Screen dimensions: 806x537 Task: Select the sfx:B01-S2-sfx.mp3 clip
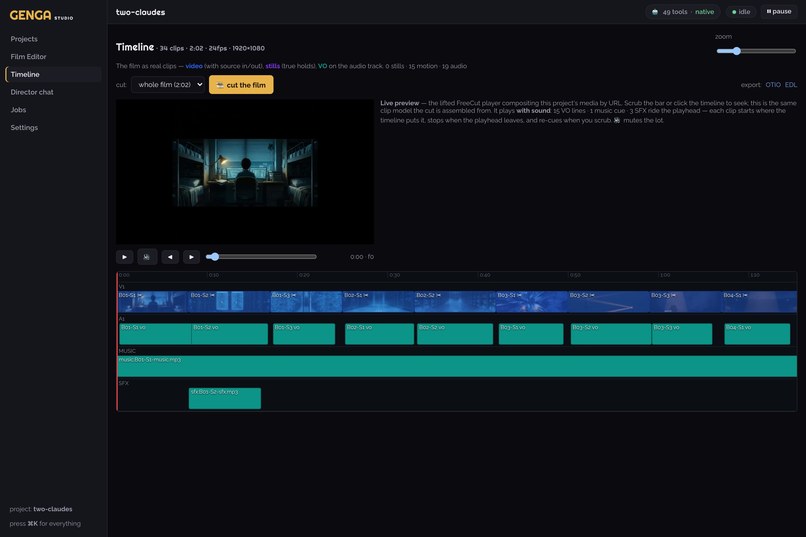coord(225,398)
